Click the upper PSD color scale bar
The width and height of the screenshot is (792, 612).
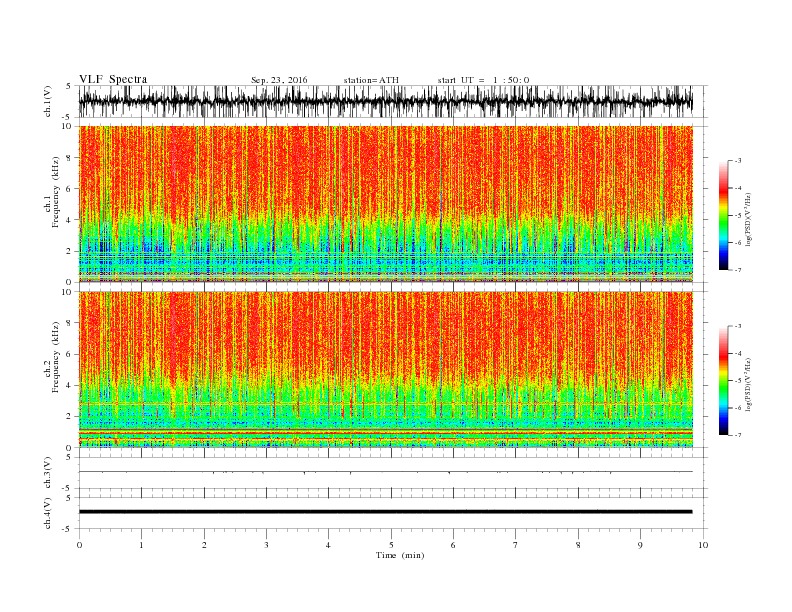[x=723, y=215]
